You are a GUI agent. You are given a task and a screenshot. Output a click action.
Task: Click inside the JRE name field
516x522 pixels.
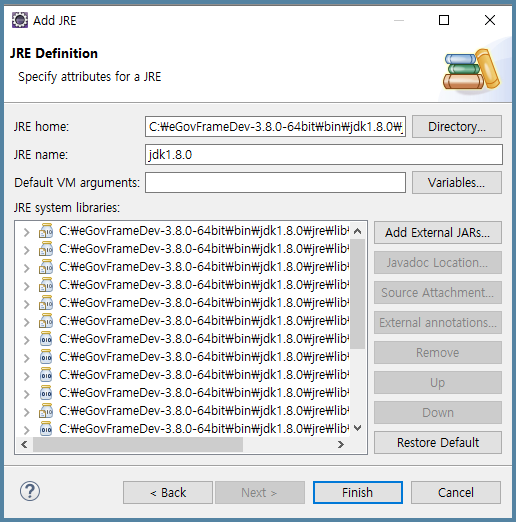click(324, 155)
